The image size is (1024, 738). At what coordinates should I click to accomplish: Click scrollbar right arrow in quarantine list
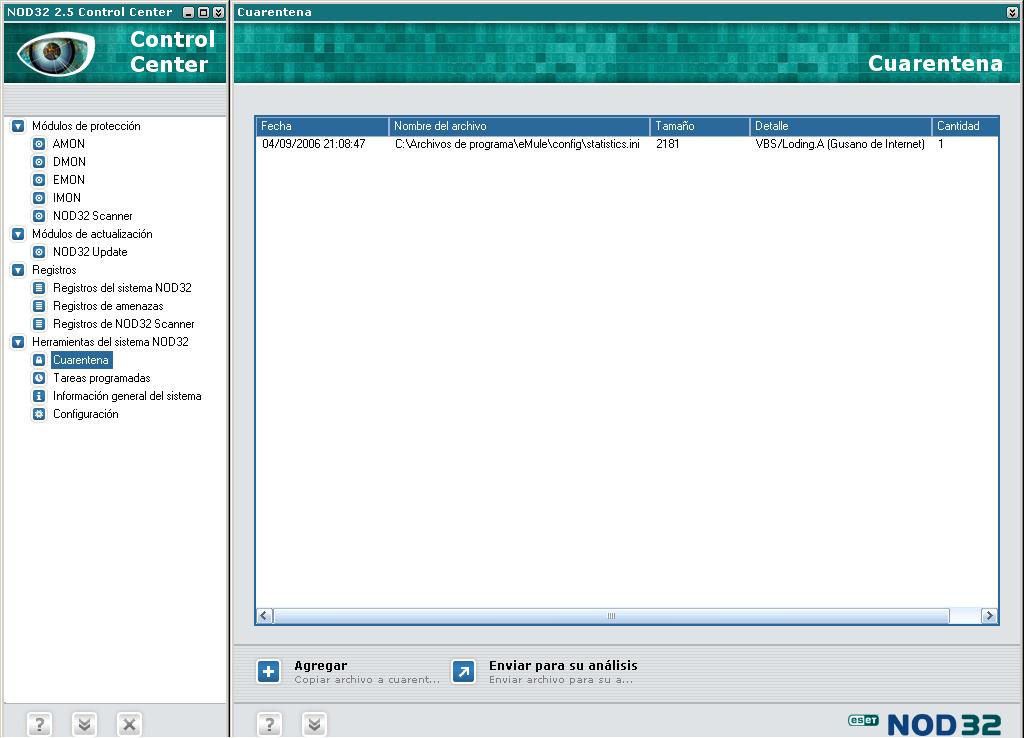989,616
